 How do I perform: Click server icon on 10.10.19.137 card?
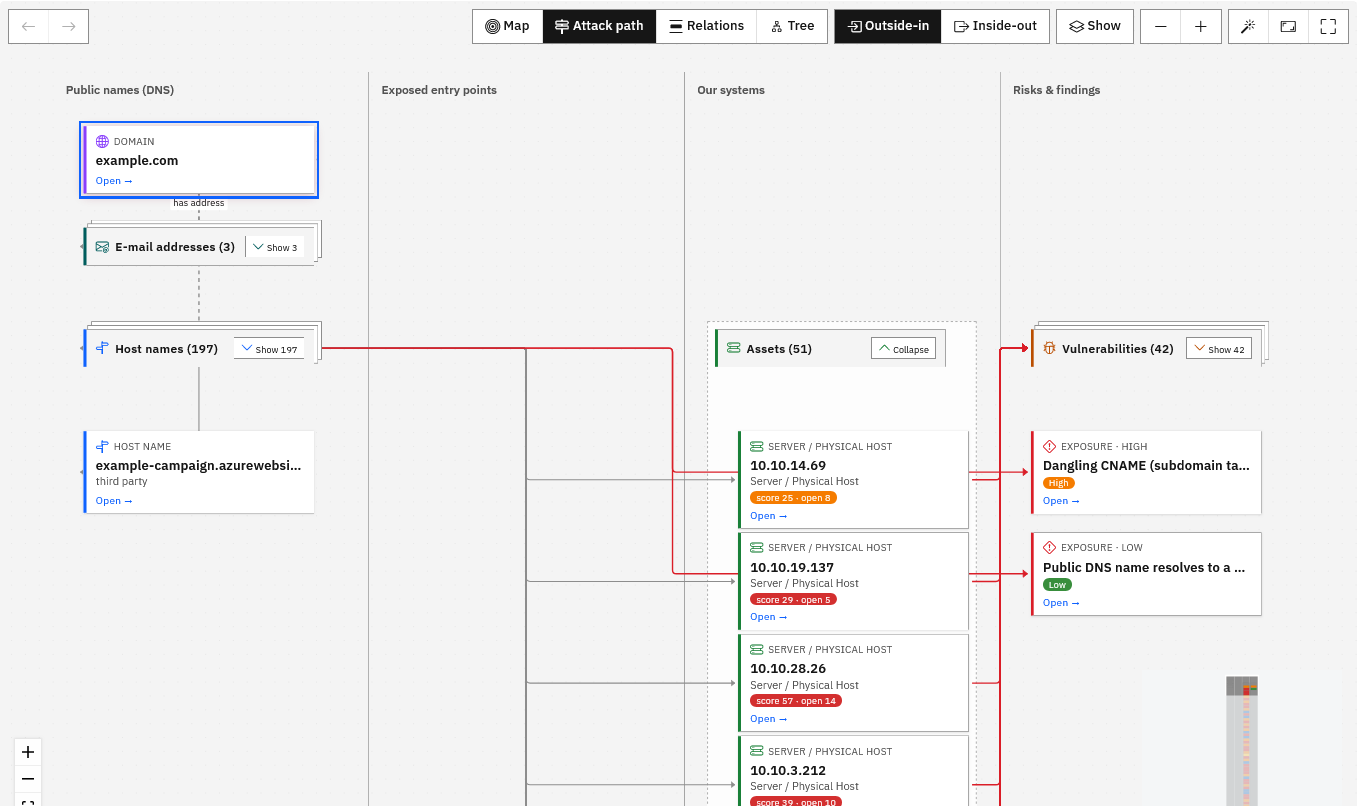pos(757,548)
